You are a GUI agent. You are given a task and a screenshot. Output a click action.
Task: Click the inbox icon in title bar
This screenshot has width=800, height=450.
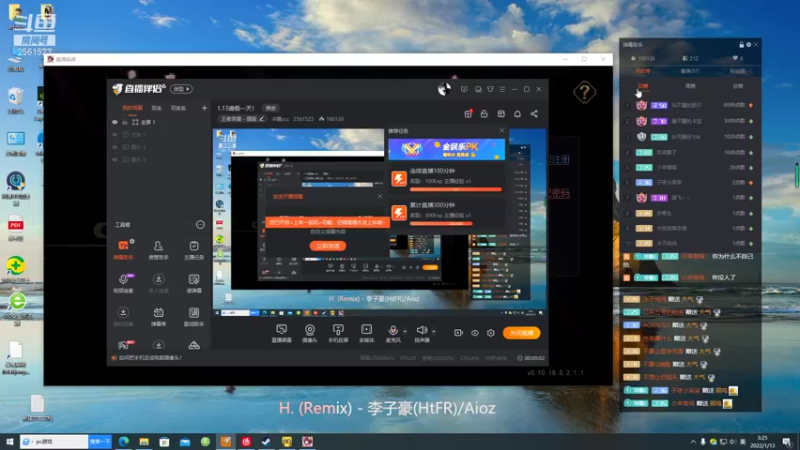point(478,89)
